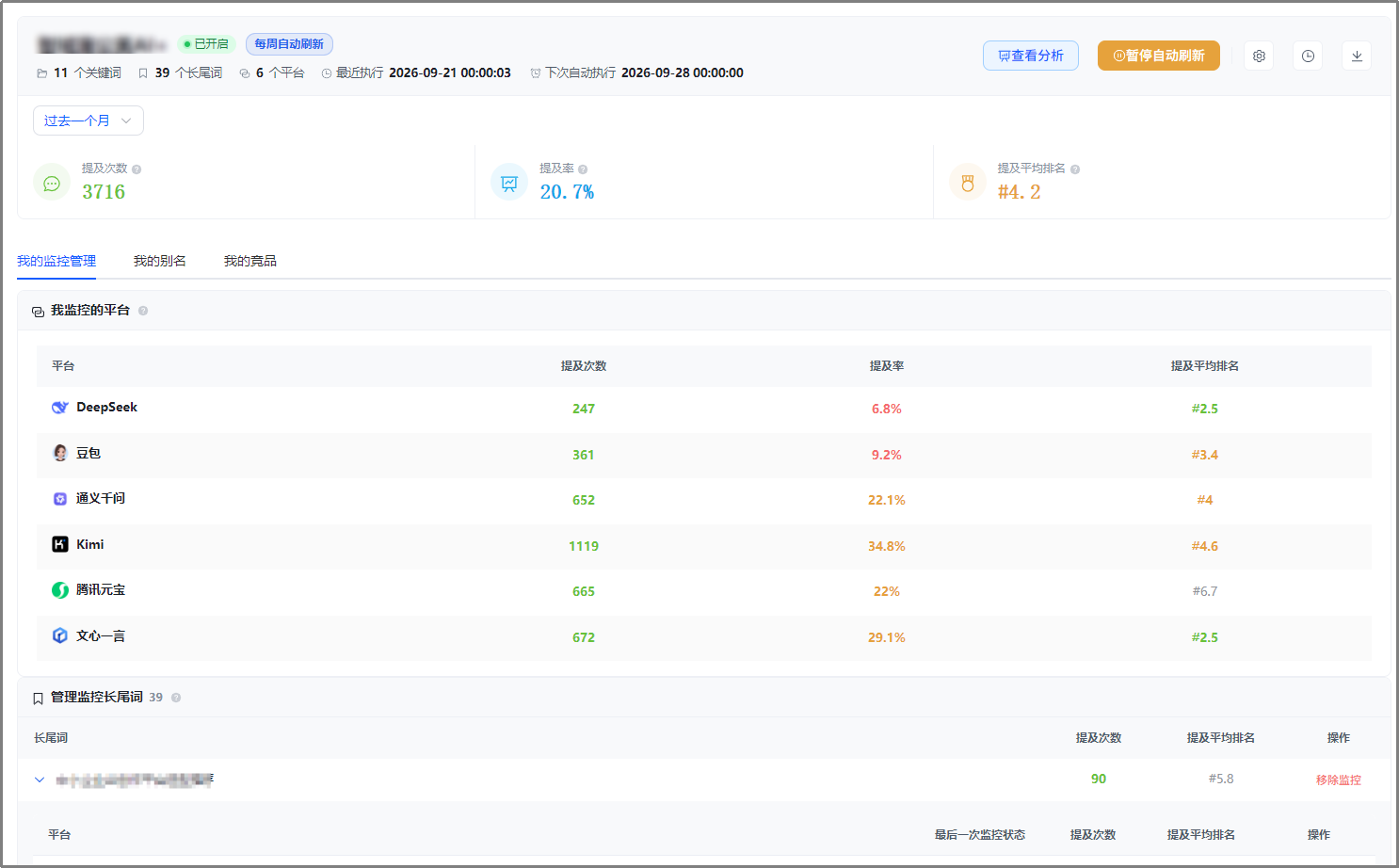This screenshot has width=1399, height=868.
Task: Show the help icon beside 管理监控长尾词
Action: coord(176,698)
